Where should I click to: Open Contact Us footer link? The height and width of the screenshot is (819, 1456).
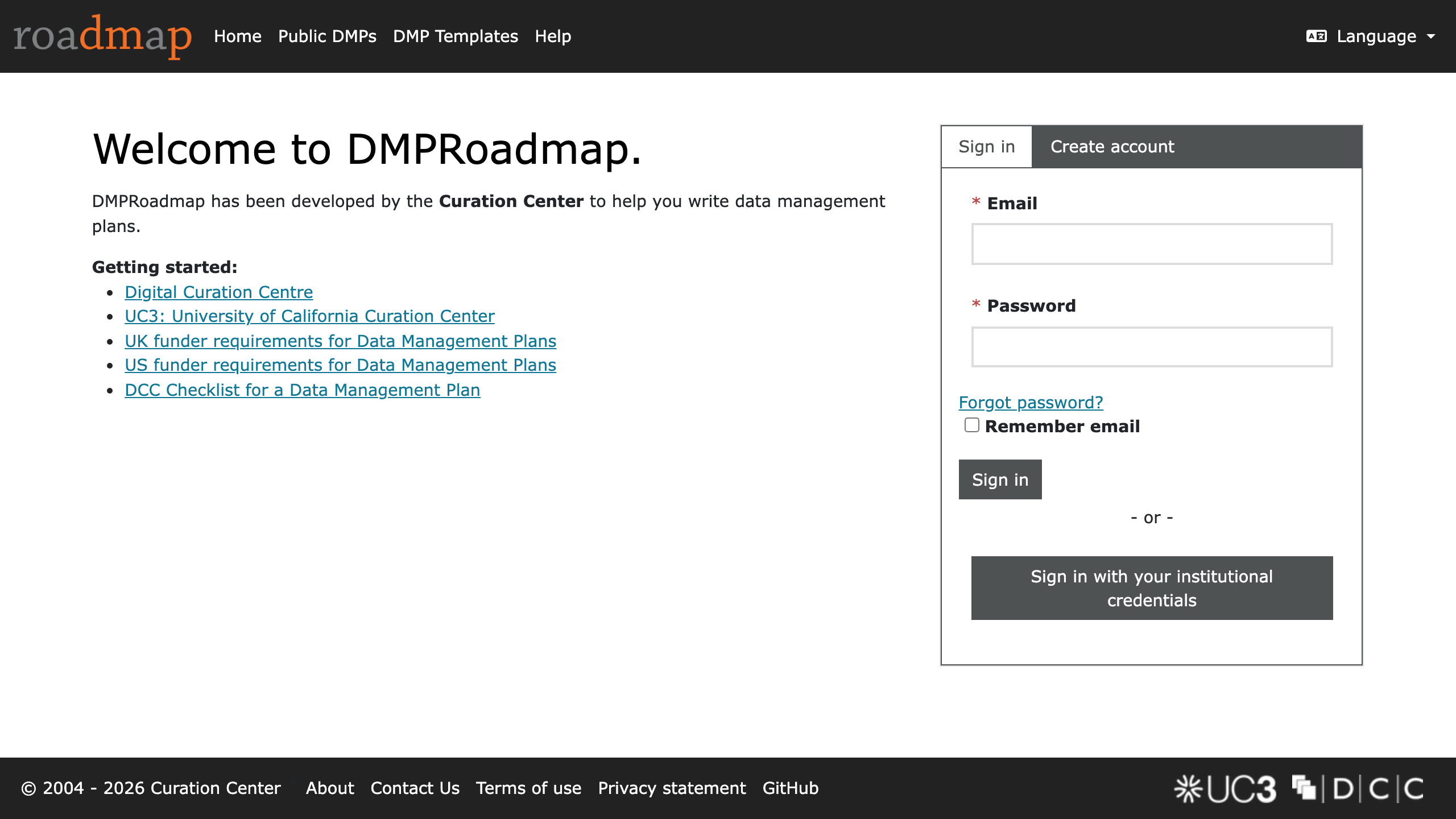415,788
